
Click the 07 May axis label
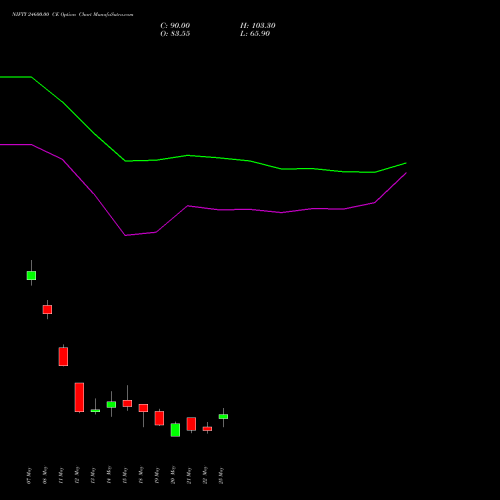coord(29,475)
